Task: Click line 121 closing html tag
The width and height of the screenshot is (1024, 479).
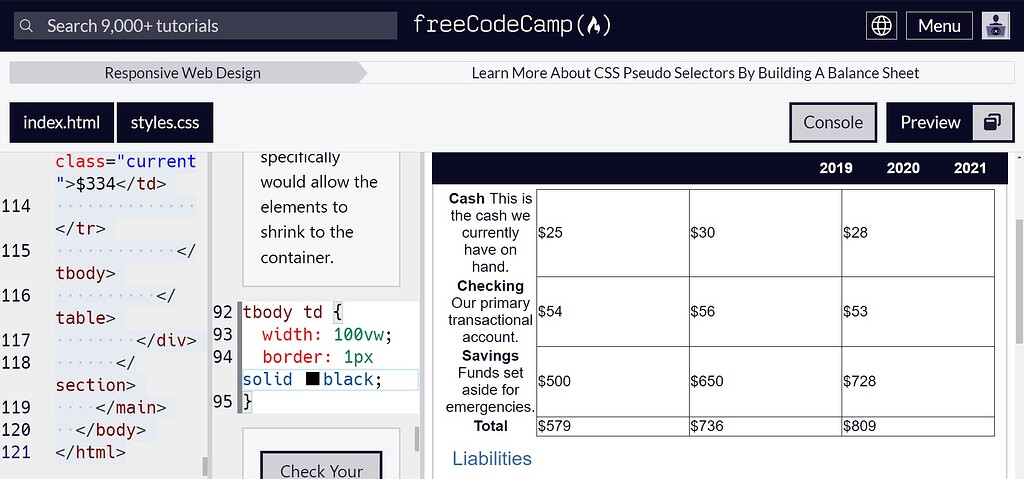Action: [x=90, y=452]
